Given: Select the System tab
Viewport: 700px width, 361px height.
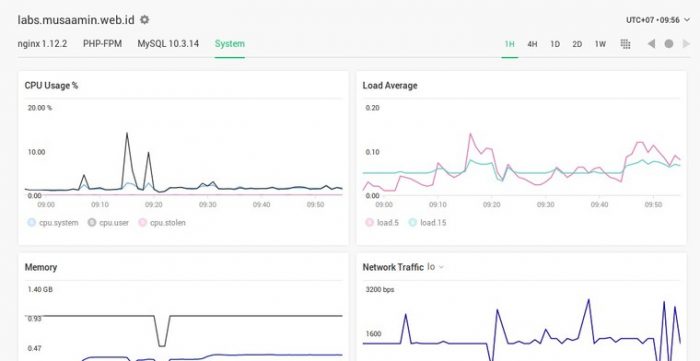Looking at the screenshot, I should point(229,44).
